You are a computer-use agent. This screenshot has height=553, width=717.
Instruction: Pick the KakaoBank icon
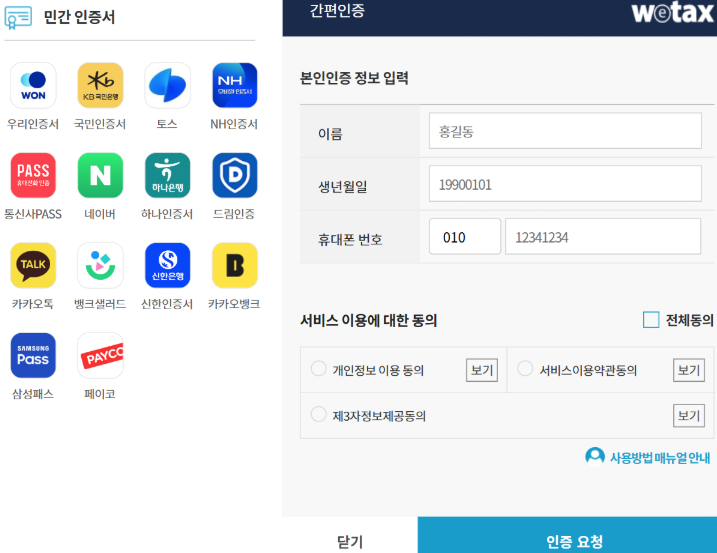[x=235, y=265]
